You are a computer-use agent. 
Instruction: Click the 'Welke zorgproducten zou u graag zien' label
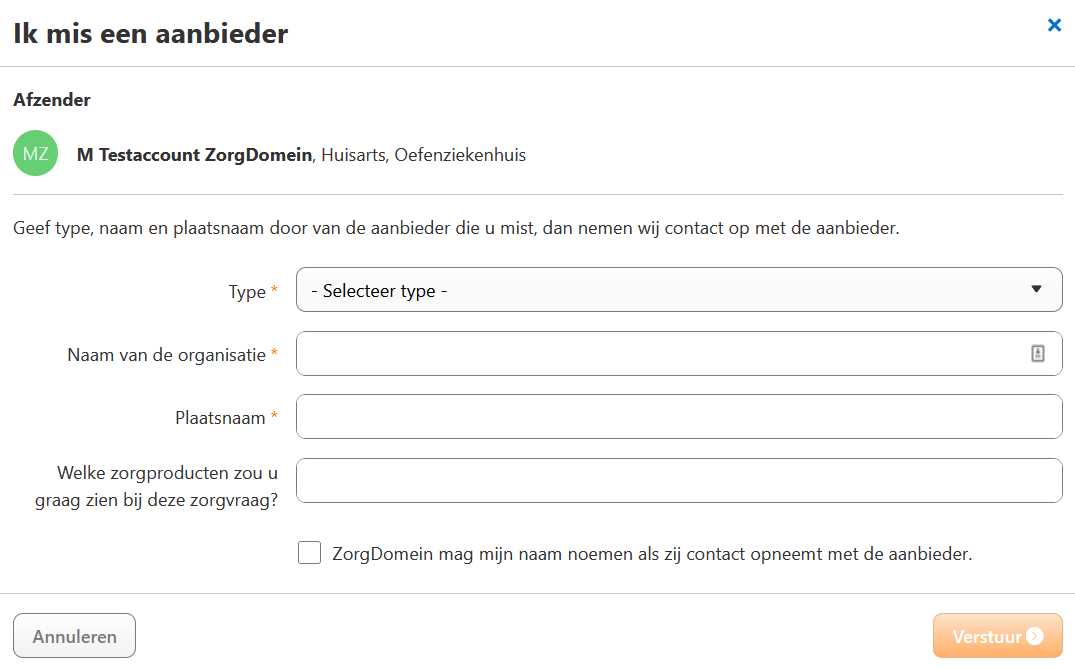[x=157, y=486]
